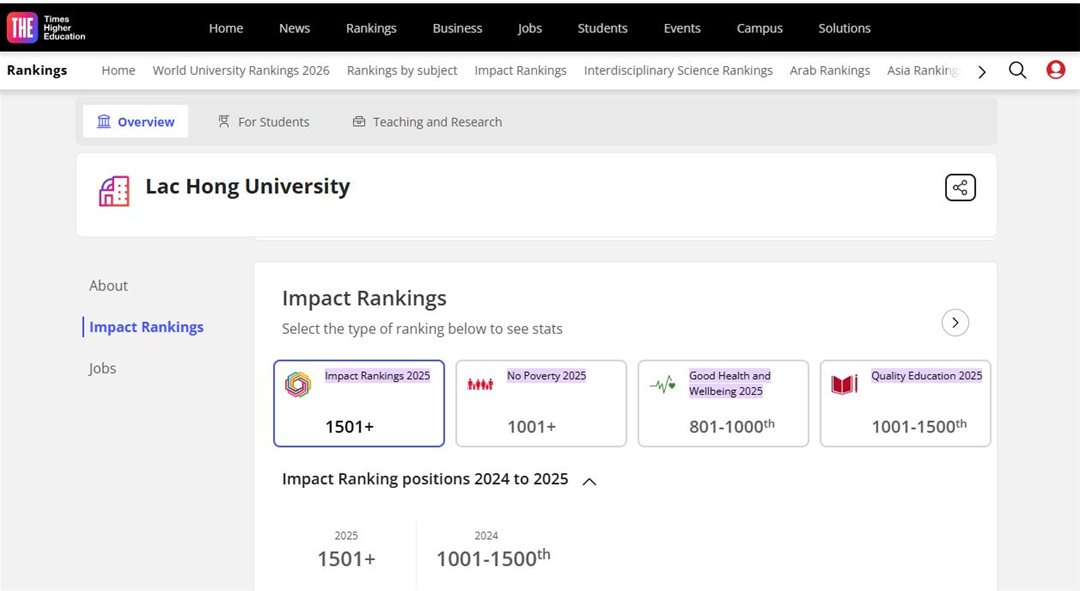Image resolution: width=1080 pixels, height=591 pixels.
Task: Click the Teaching and Research briefcase icon
Action: 359,121
